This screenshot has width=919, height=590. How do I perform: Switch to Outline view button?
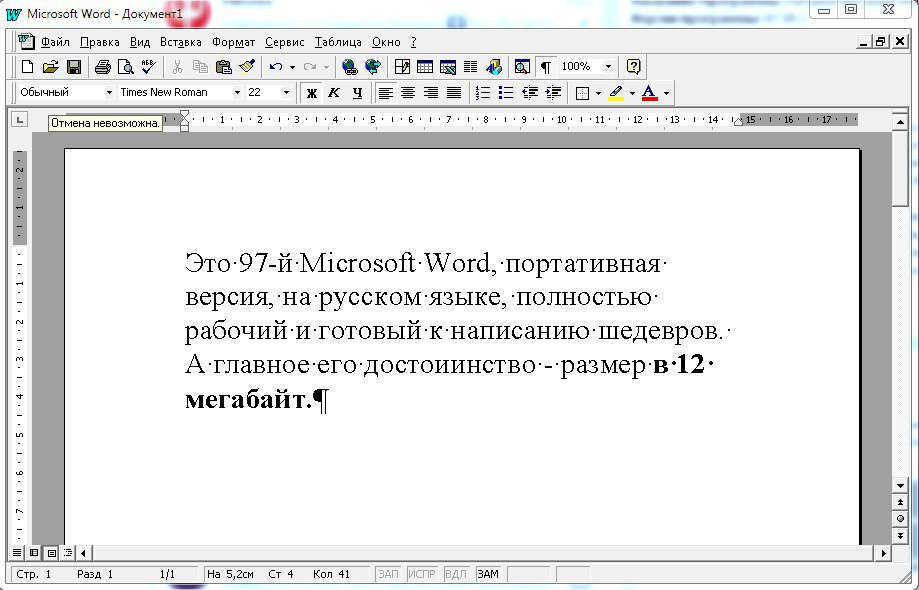69,553
